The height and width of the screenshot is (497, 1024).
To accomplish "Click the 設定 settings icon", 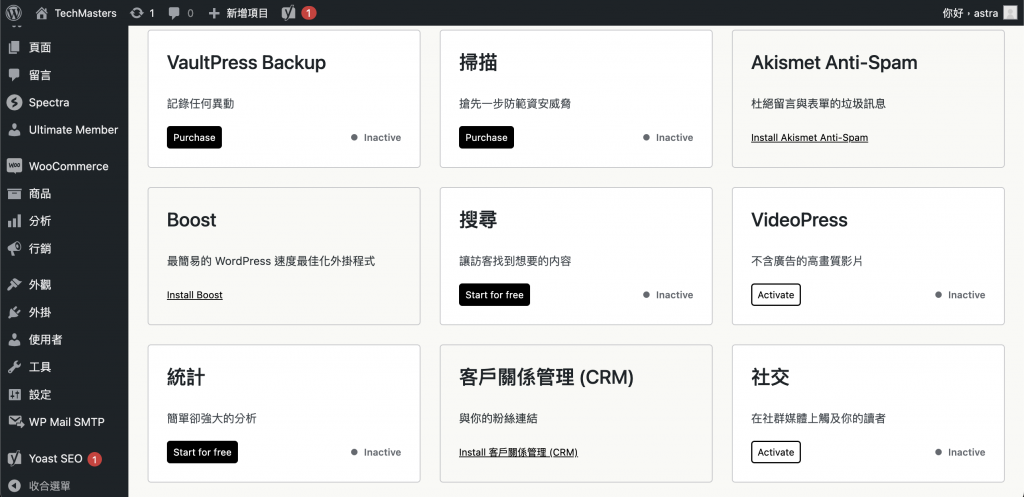I will pyautogui.click(x=14, y=394).
